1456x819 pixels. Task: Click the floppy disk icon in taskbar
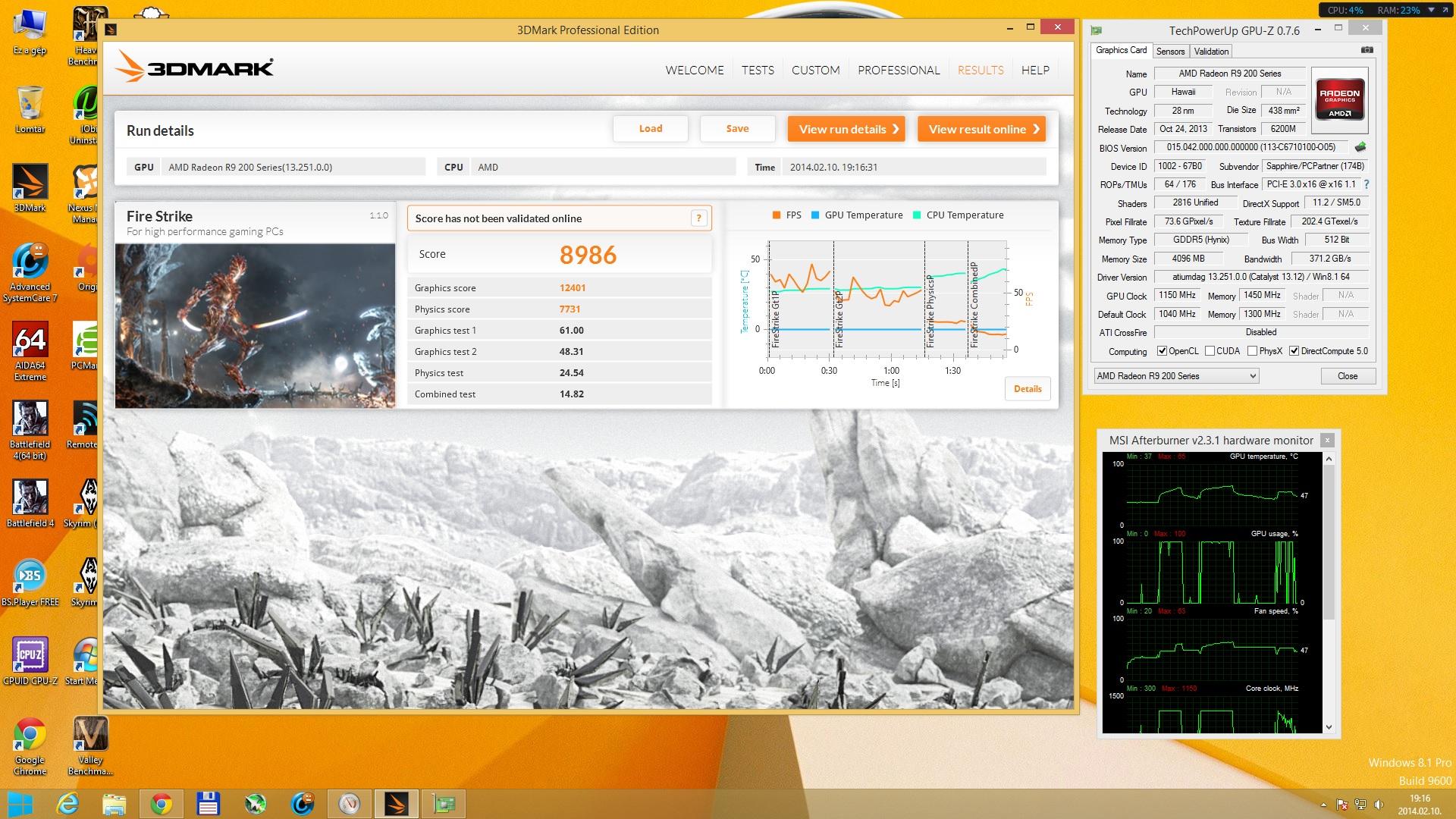tap(208, 804)
